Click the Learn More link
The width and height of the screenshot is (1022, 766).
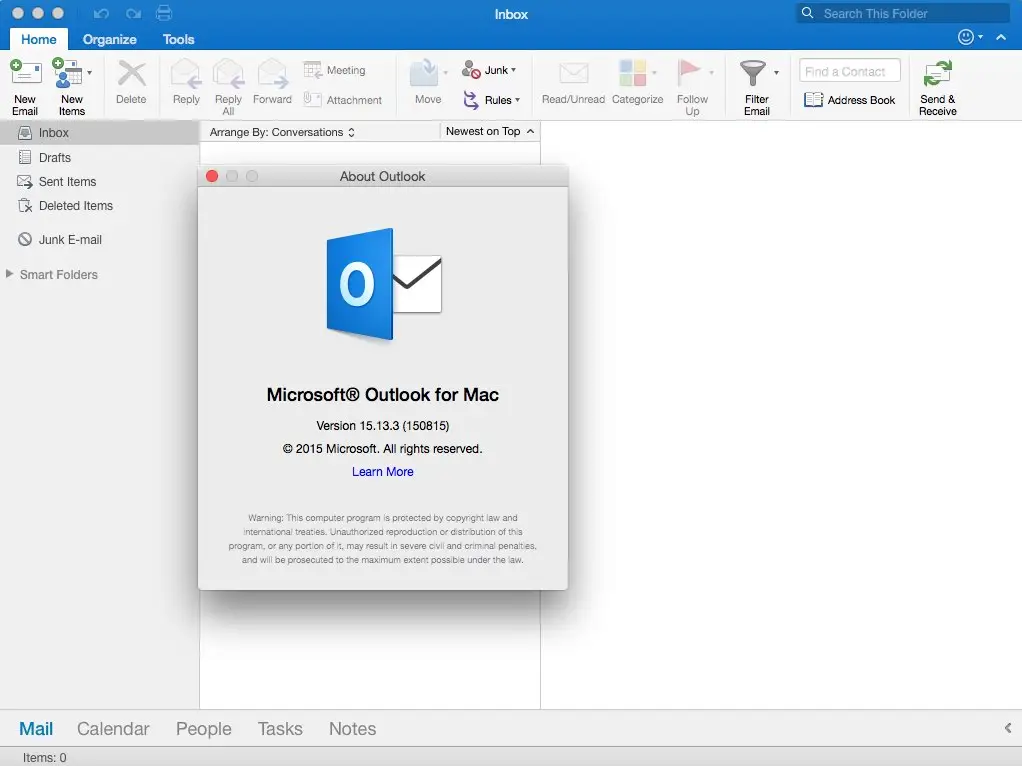382,472
